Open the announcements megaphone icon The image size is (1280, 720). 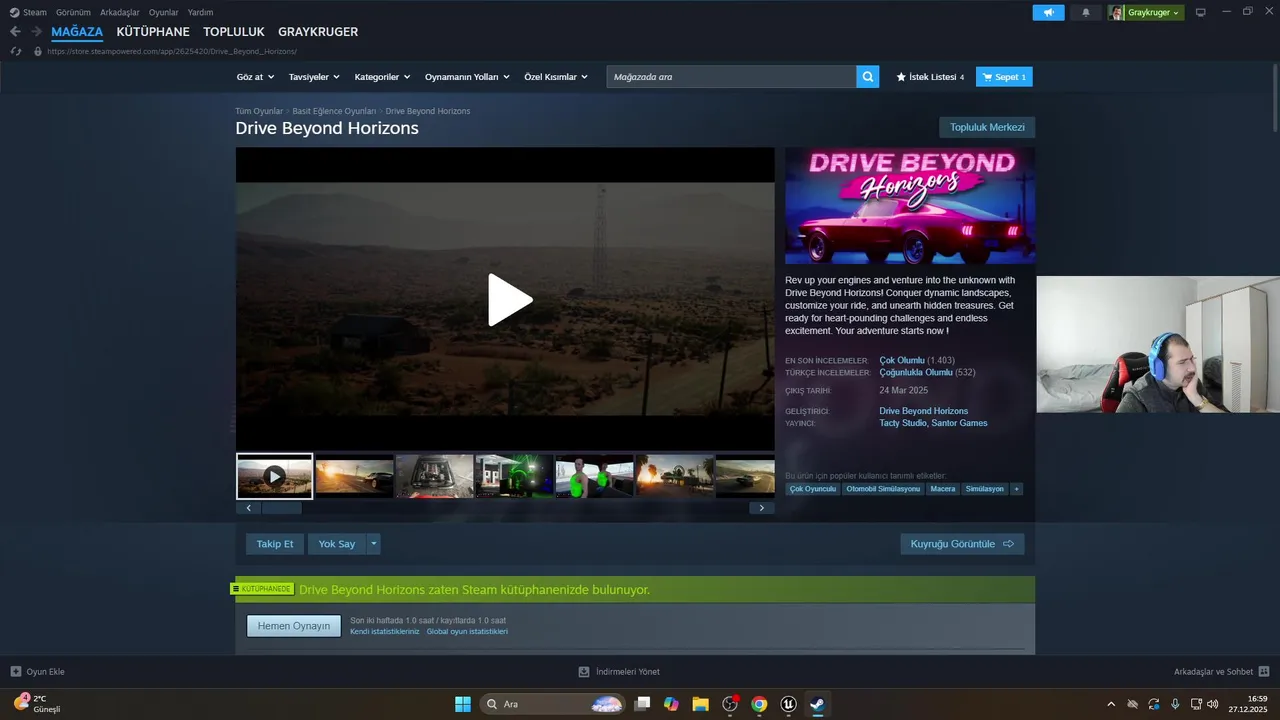(1048, 13)
